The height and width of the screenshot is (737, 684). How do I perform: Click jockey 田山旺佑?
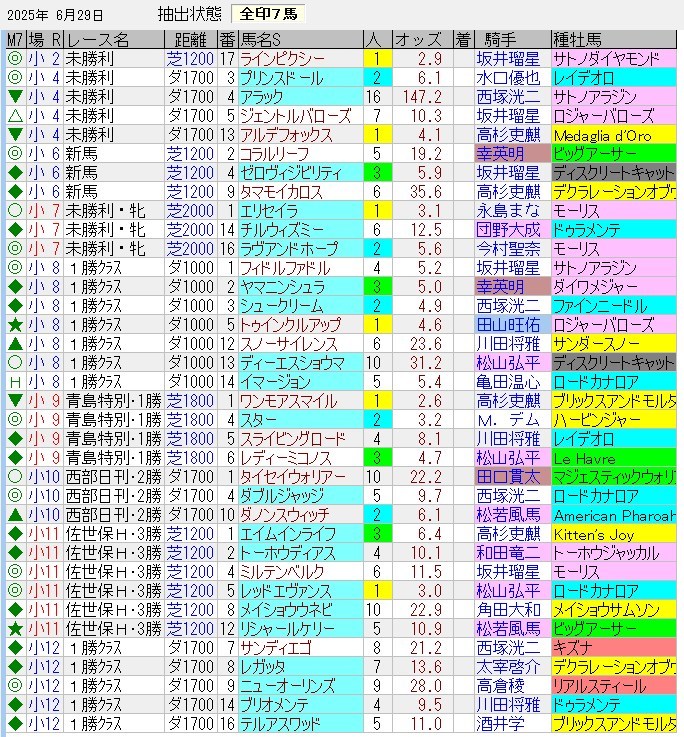click(x=508, y=324)
